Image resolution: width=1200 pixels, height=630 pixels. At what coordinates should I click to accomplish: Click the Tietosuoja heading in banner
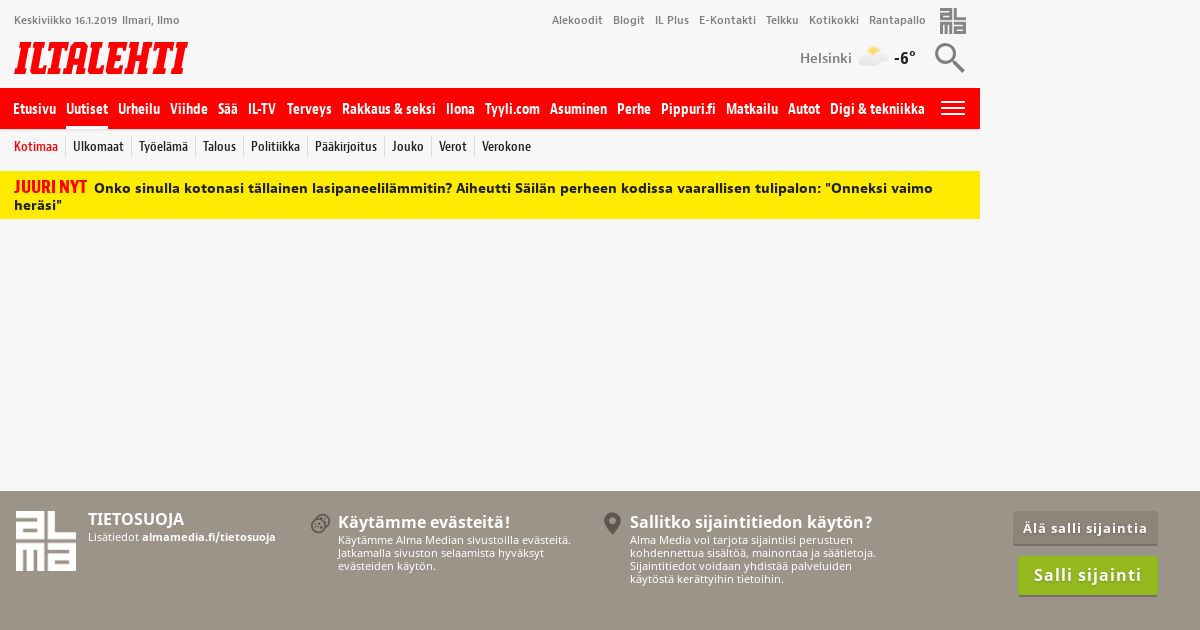(136, 519)
